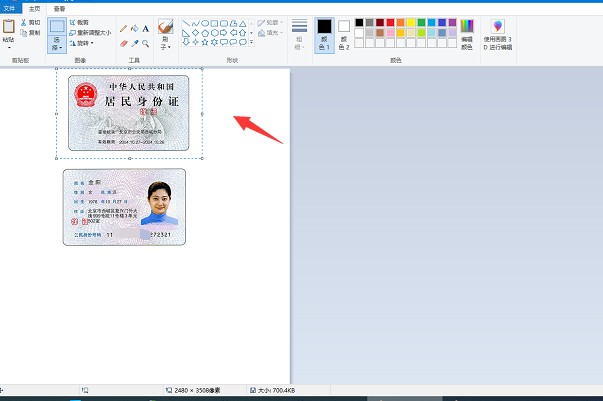Activate the Color 2 button
The image size is (603, 401).
point(344,35)
